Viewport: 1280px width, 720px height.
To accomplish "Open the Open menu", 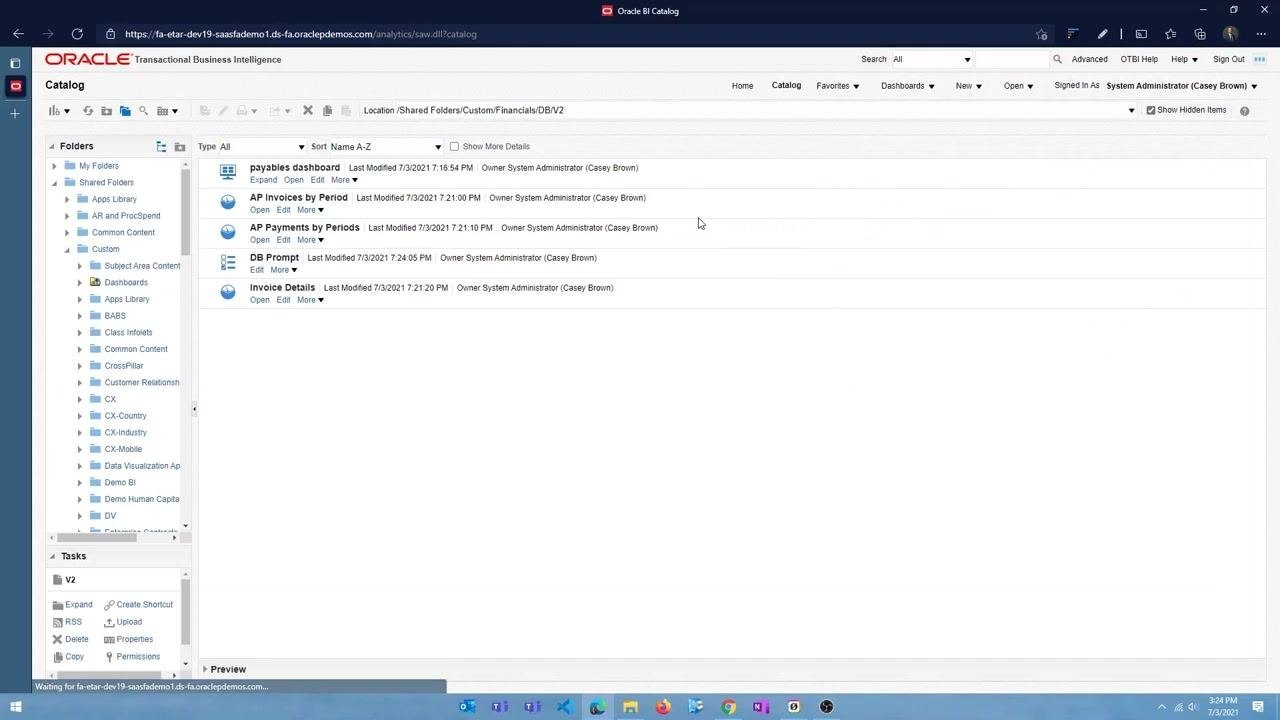I will [1019, 86].
